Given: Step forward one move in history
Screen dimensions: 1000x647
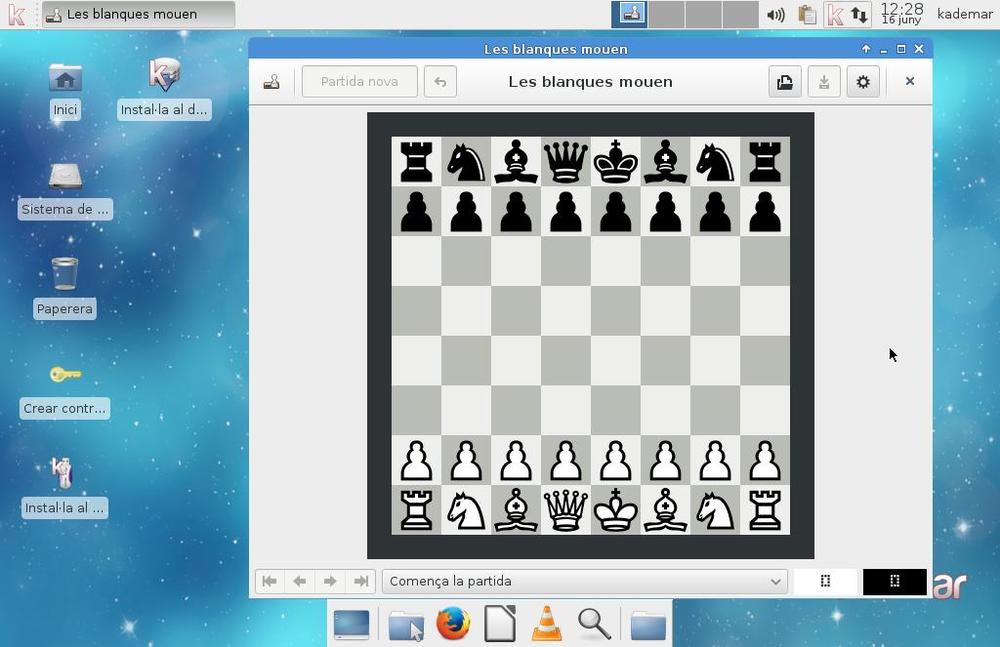Looking at the screenshot, I should (x=329, y=581).
